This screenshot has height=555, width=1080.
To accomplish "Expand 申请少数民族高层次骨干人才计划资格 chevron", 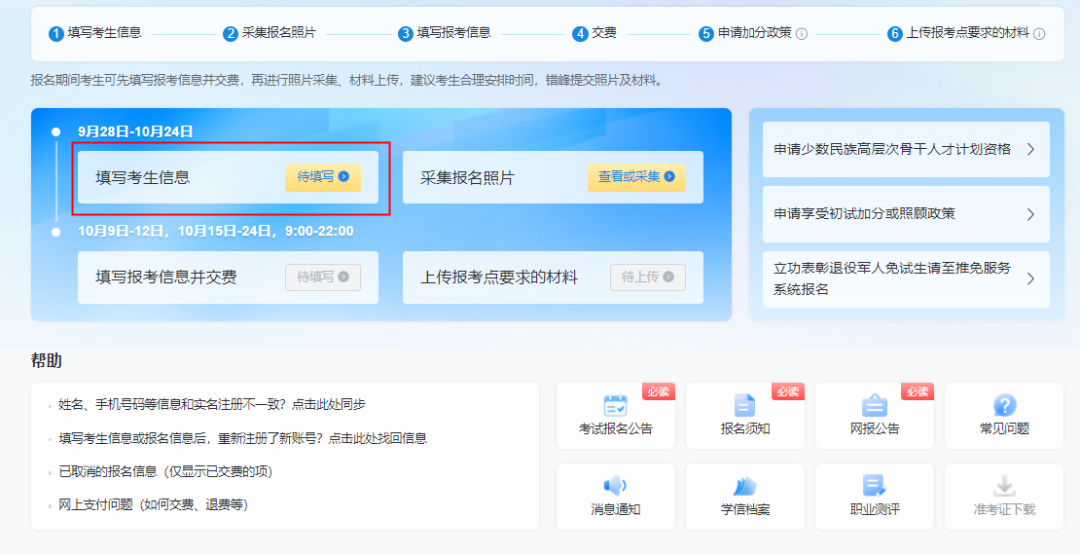I will click(x=1030, y=149).
